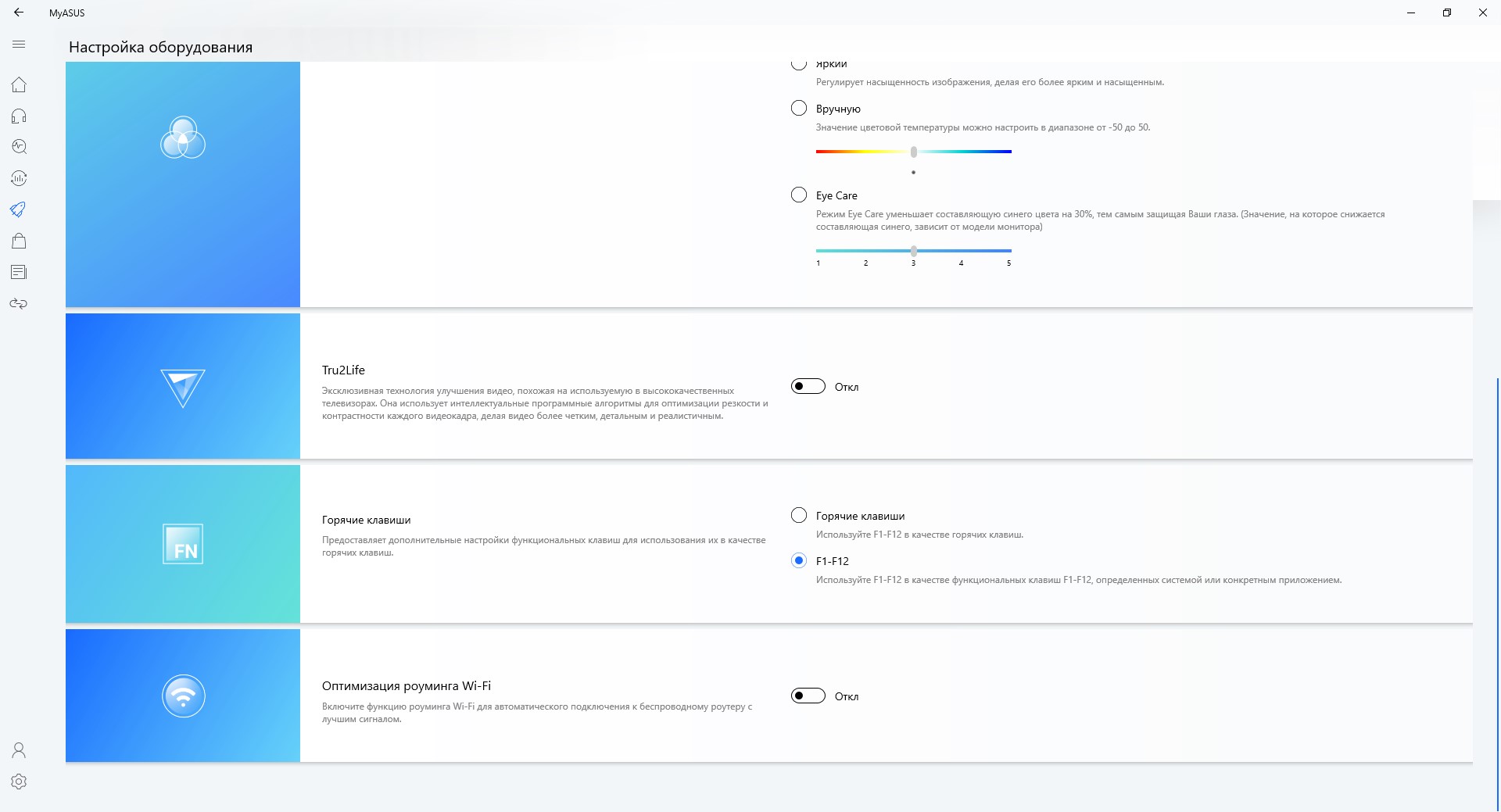Open System Diagnosis icon in sidebar
The width and height of the screenshot is (1501, 812).
(19, 147)
